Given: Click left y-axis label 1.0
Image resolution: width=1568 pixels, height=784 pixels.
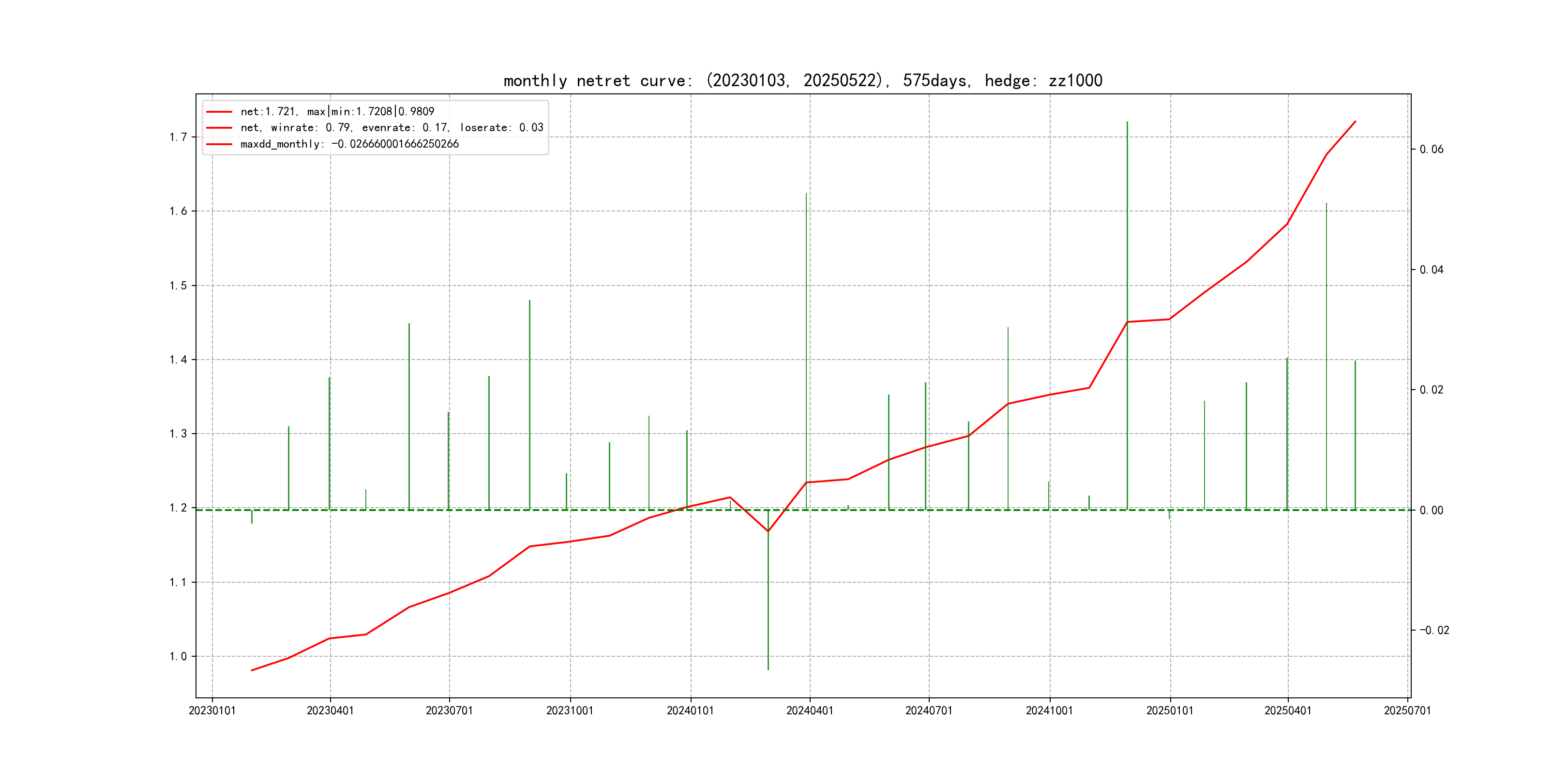Looking at the screenshot, I should pyautogui.click(x=179, y=656).
